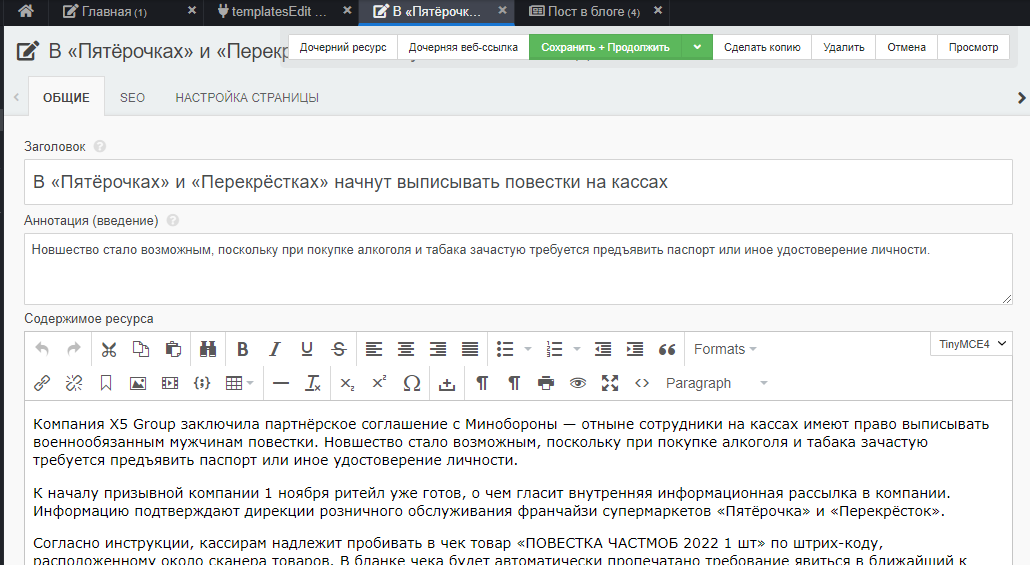Image resolution: width=1030 pixels, height=565 pixels.
Task: Apply subscript formatting
Action: (347, 383)
